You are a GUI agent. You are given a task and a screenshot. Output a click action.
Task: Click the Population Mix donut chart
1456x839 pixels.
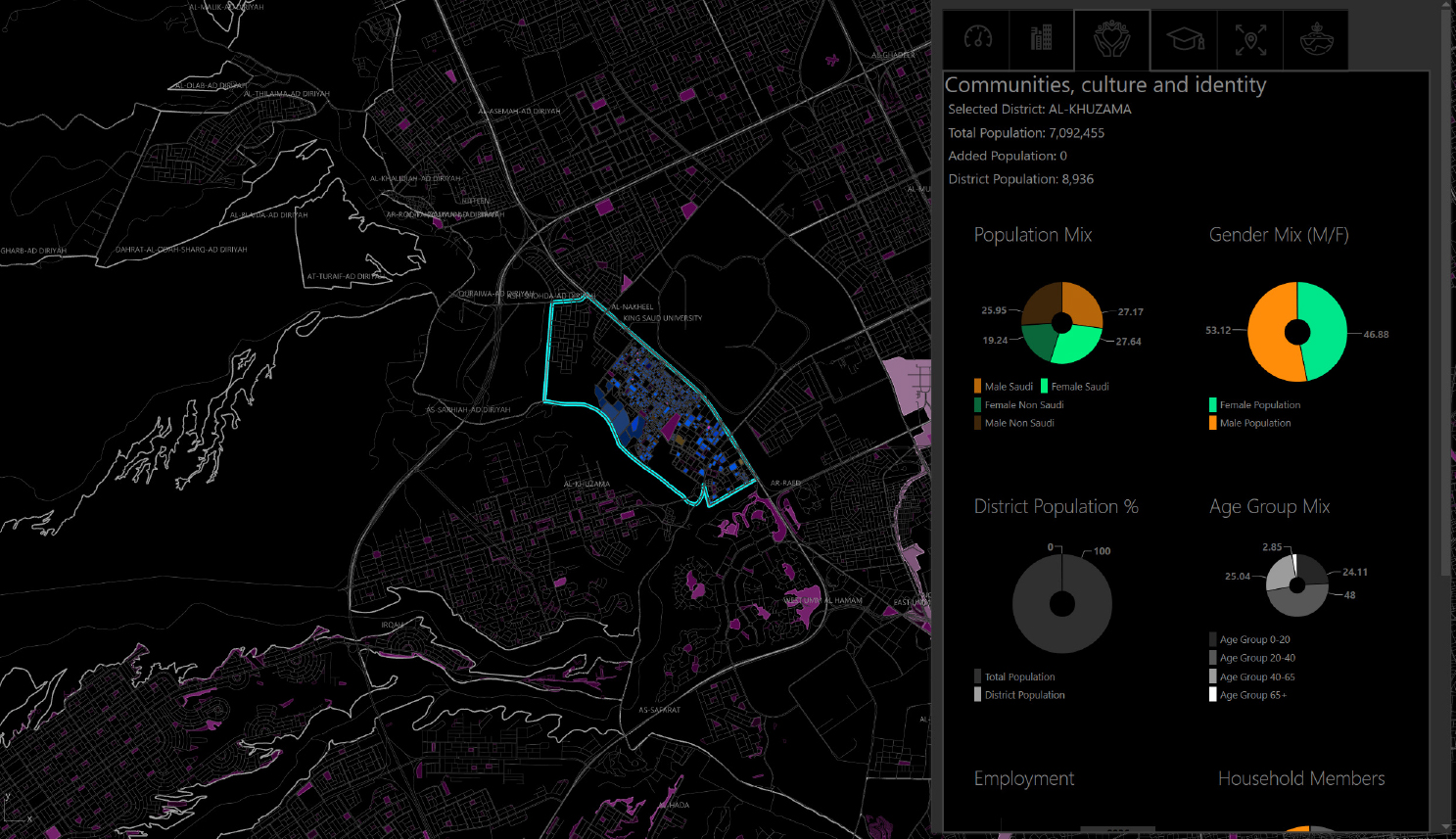pos(1062,323)
